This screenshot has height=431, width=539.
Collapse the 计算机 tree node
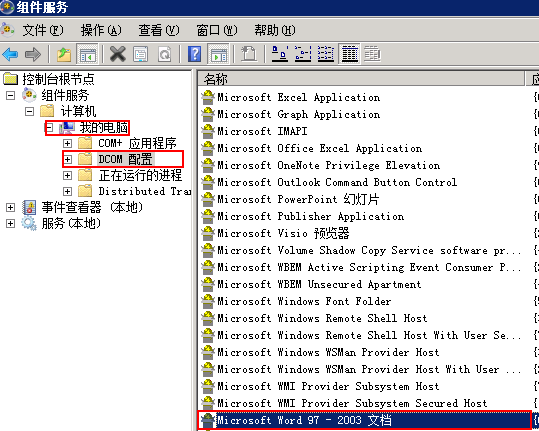pyautogui.click(x=30, y=111)
